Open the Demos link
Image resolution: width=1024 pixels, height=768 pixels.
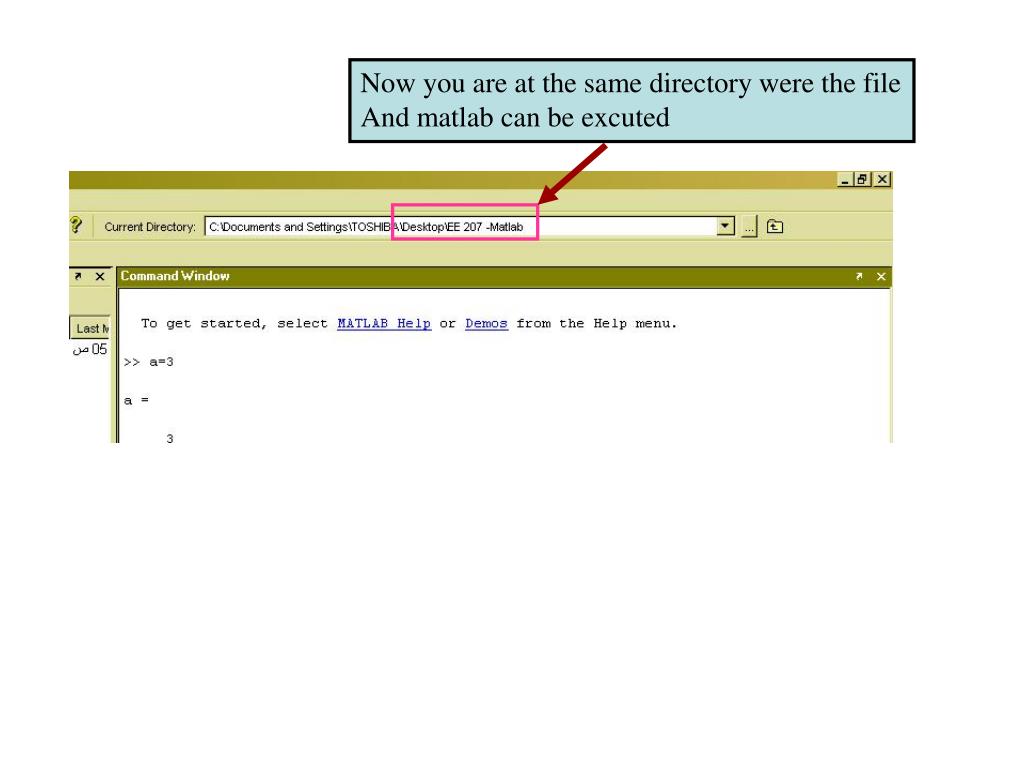point(487,323)
